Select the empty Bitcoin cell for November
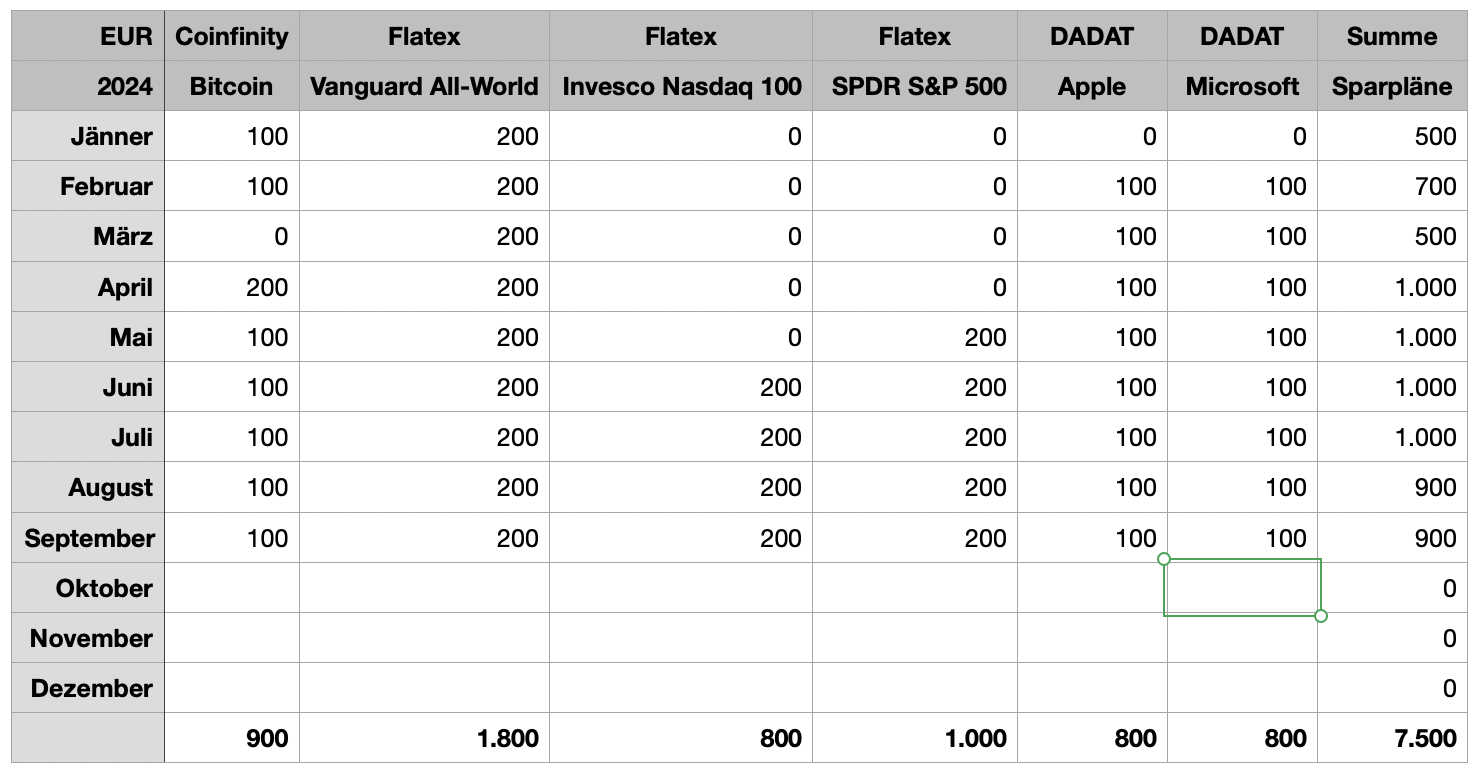 [x=231, y=638]
